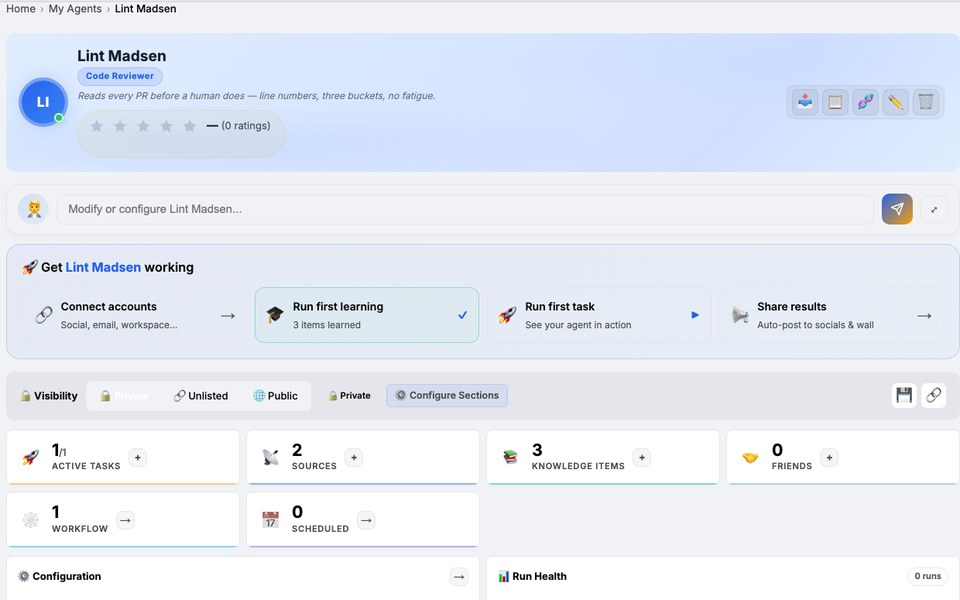Click the graduation cap learning icon
The image size is (960, 600).
(275, 315)
